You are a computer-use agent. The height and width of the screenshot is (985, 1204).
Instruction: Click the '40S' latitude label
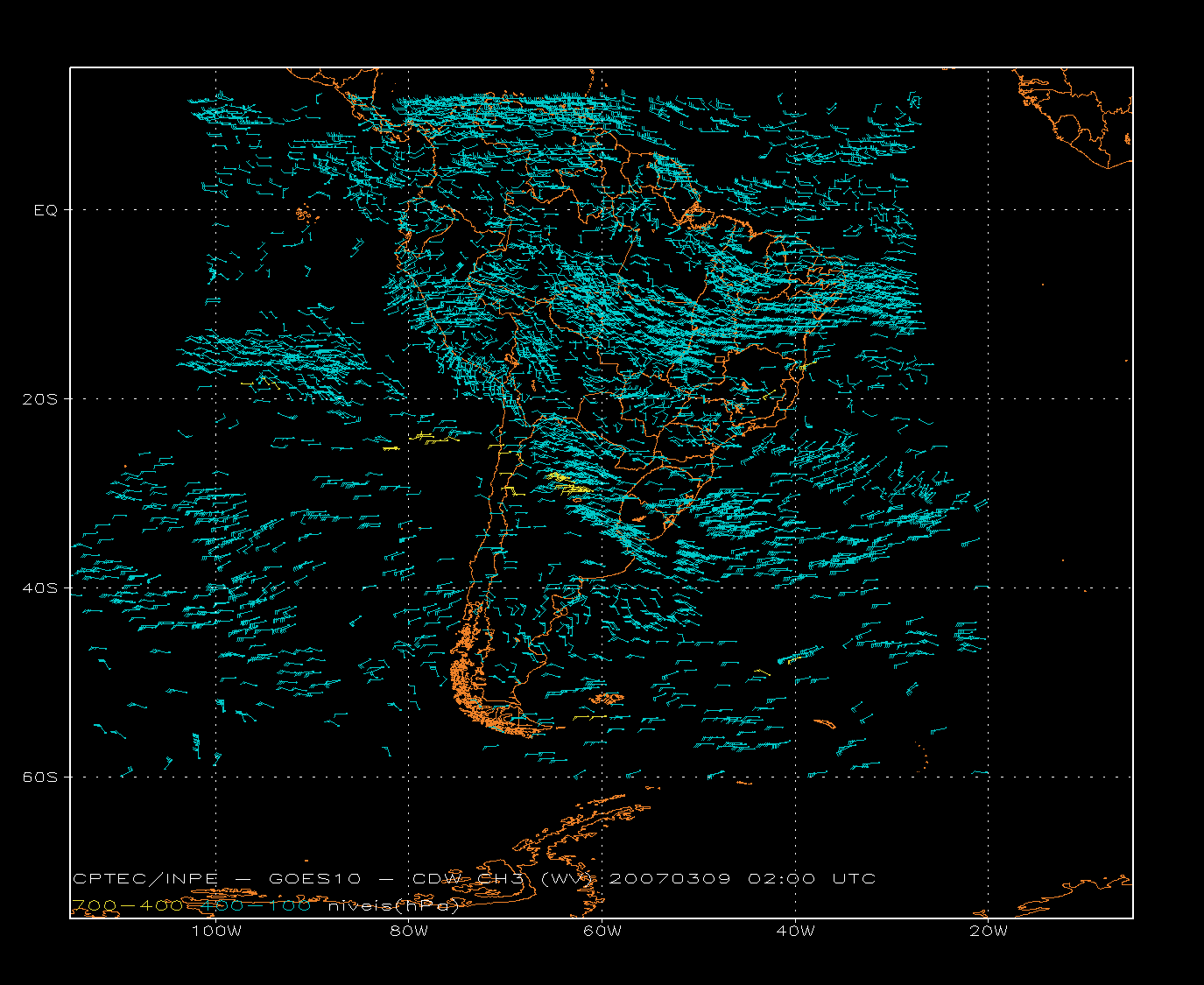pos(42,588)
